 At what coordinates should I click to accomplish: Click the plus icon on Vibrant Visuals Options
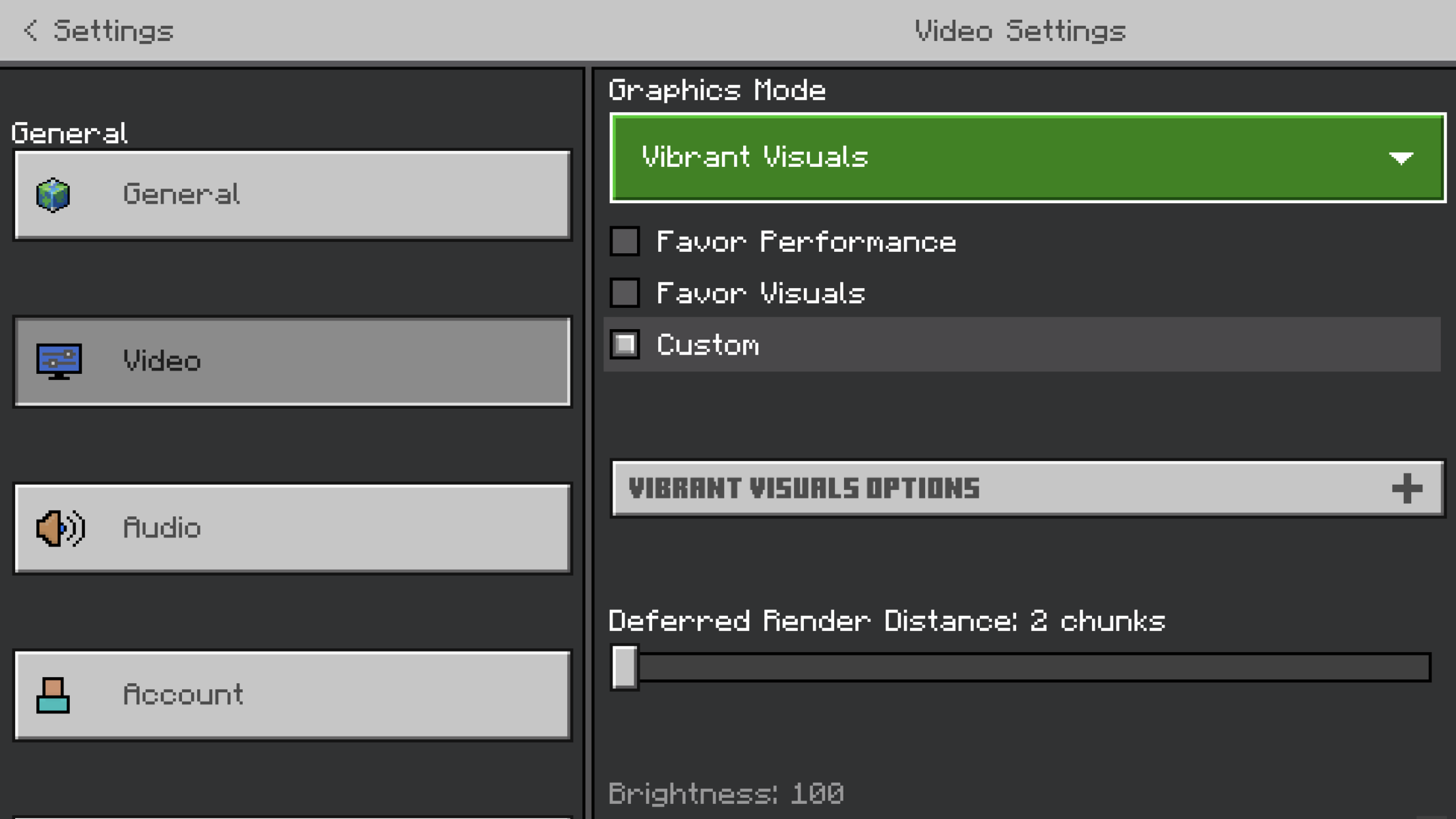point(1407,489)
